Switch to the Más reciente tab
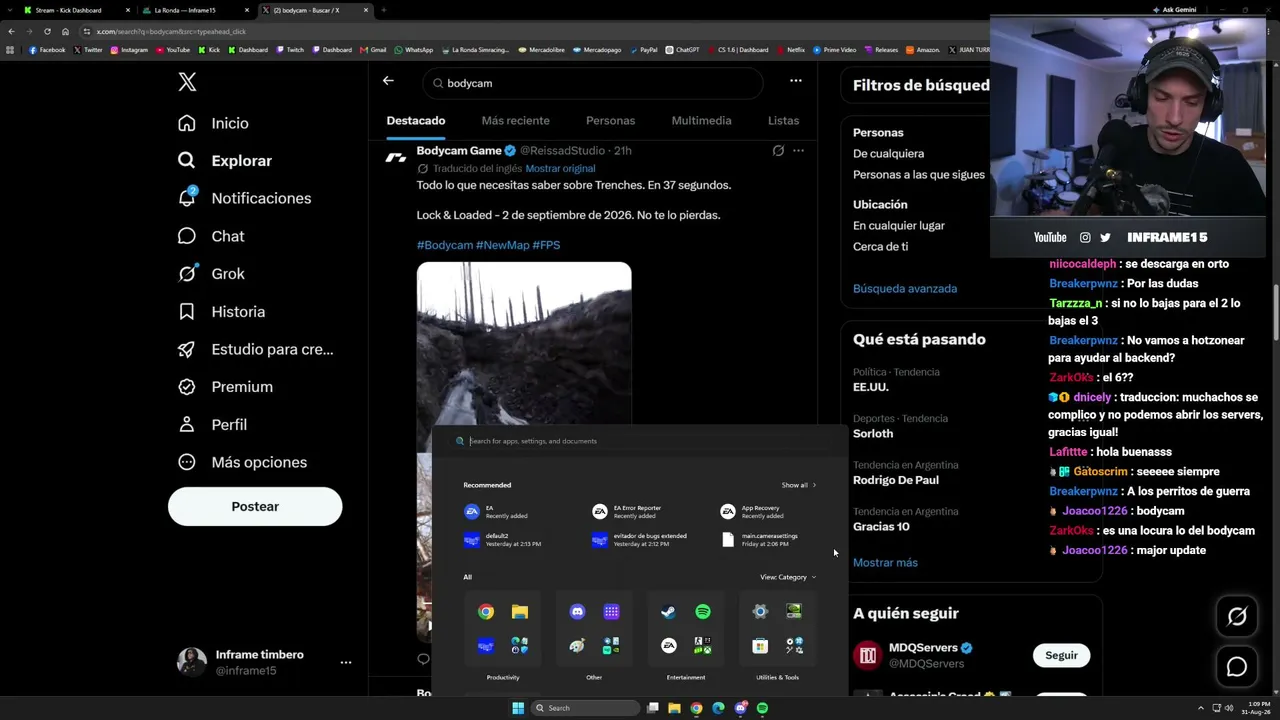 (x=515, y=121)
